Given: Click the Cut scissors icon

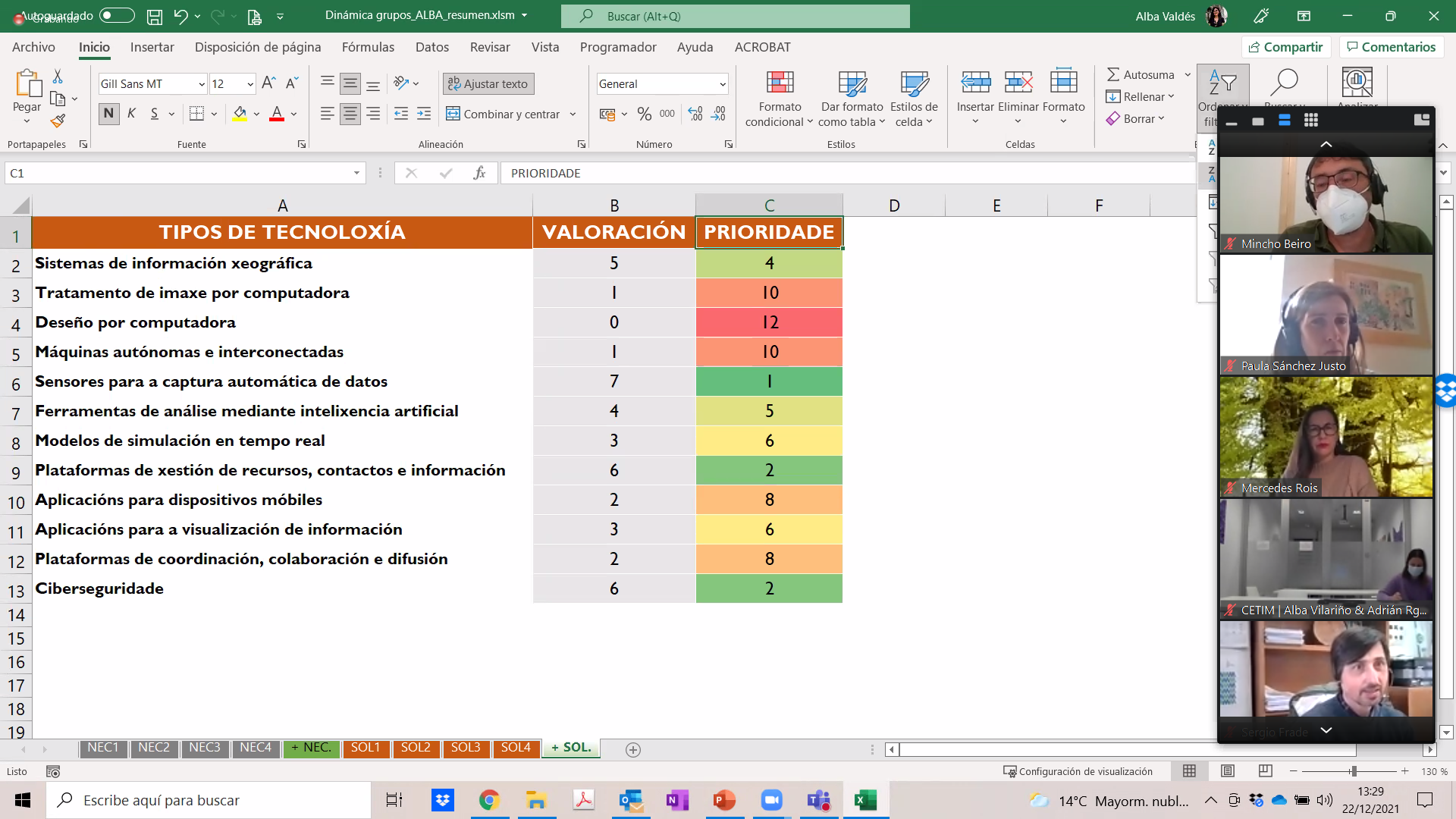Looking at the screenshot, I should click(x=58, y=77).
